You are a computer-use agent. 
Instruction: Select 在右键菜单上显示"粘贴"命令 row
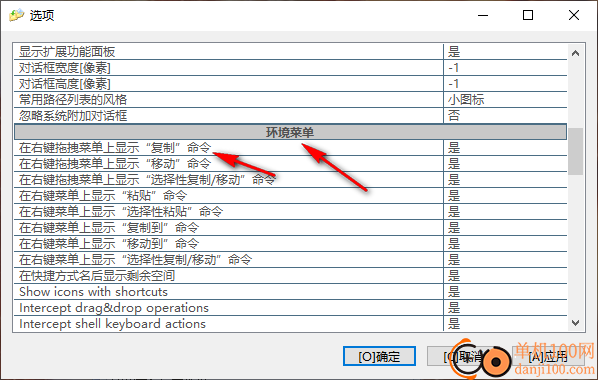pyautogui.click(x=290, y=196)
